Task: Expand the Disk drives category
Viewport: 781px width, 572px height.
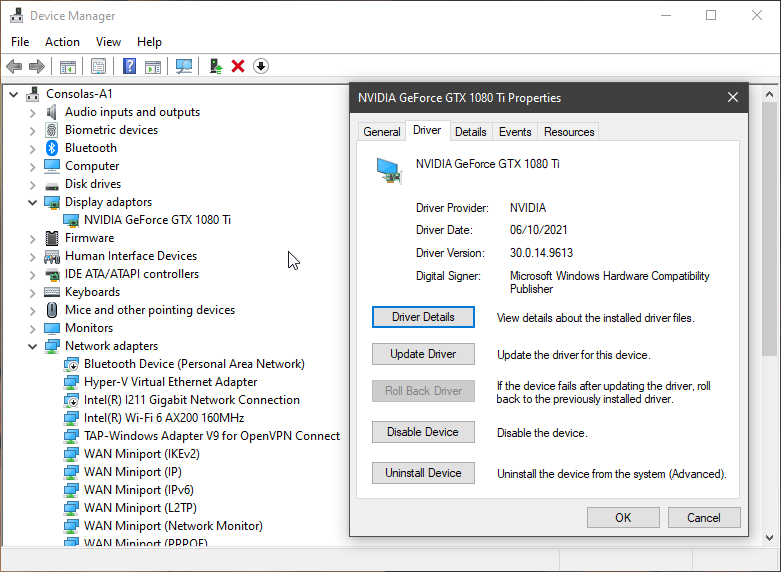Action: pyautogui.click(x=32, y=184)
